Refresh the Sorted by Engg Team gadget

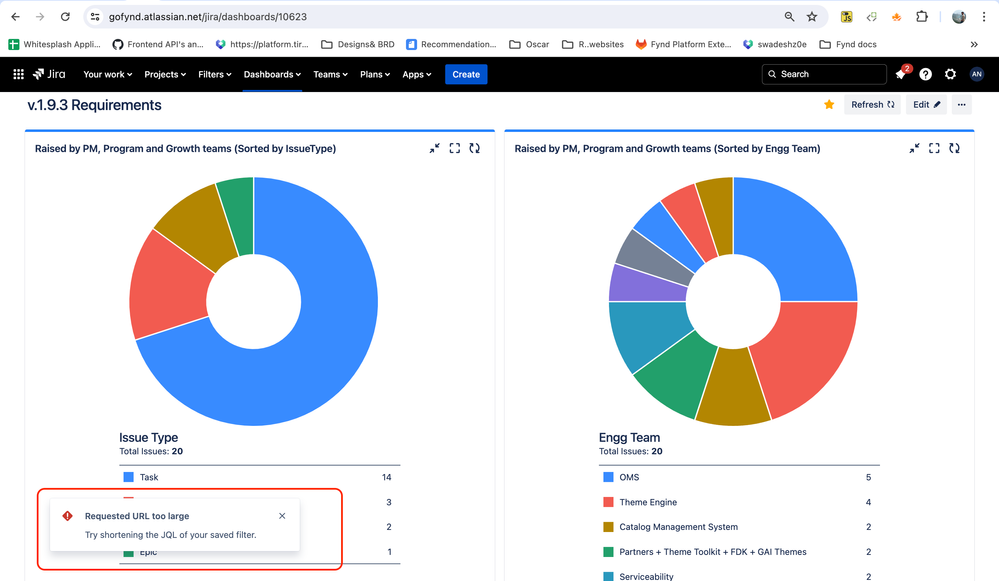[954, 148]
